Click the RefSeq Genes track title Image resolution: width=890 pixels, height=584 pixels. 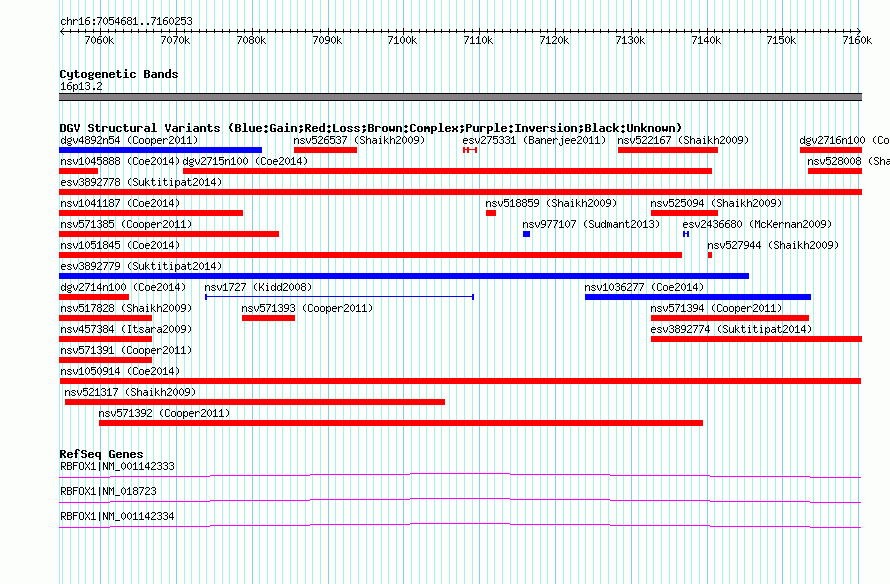(x=101, y=454)
